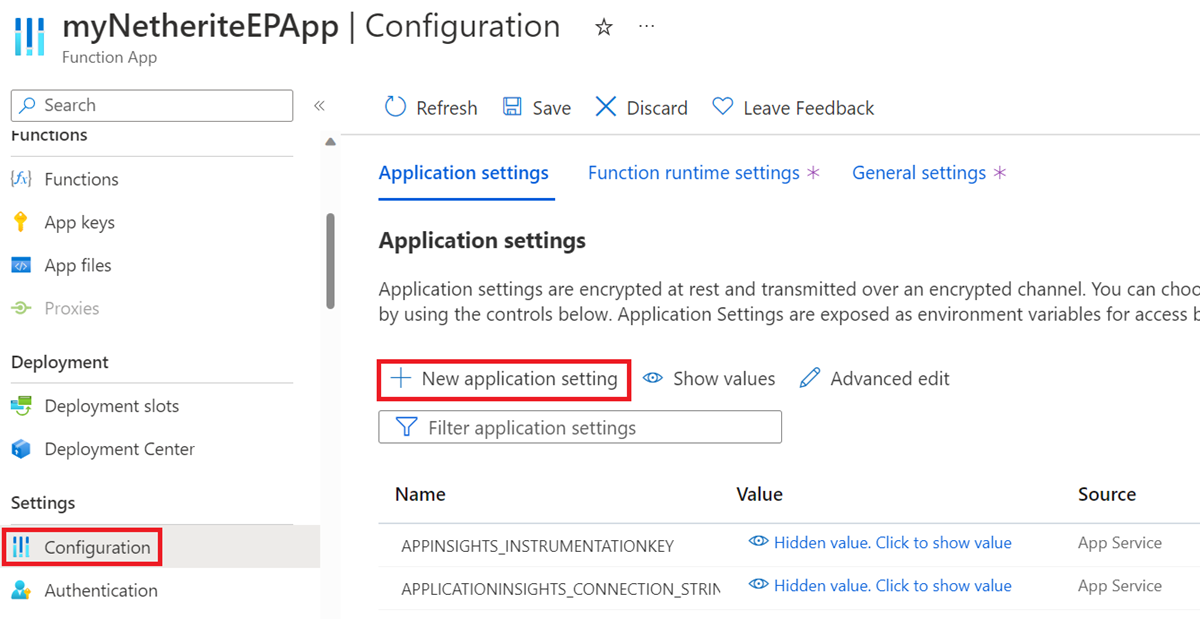Switch to the Function runtime settings tab
The width and height of the screenshot is (1200, 619).
click(x=695, y=172)
